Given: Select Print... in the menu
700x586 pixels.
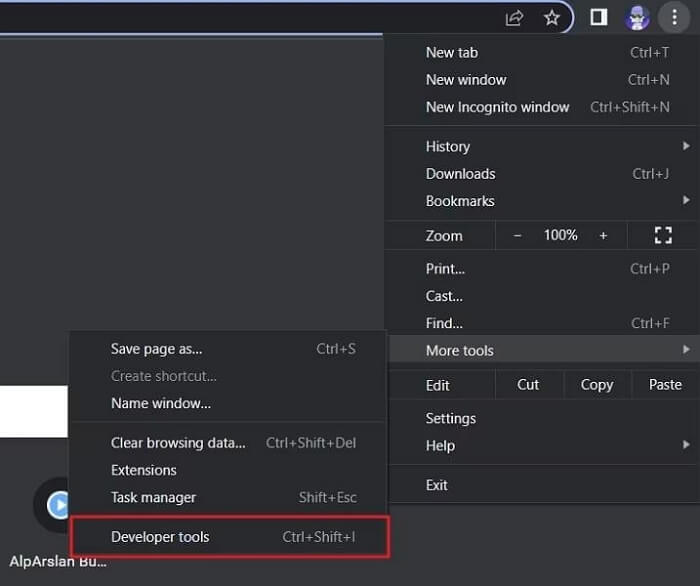Looking at the screenshot, I should (x=542, y=269).
